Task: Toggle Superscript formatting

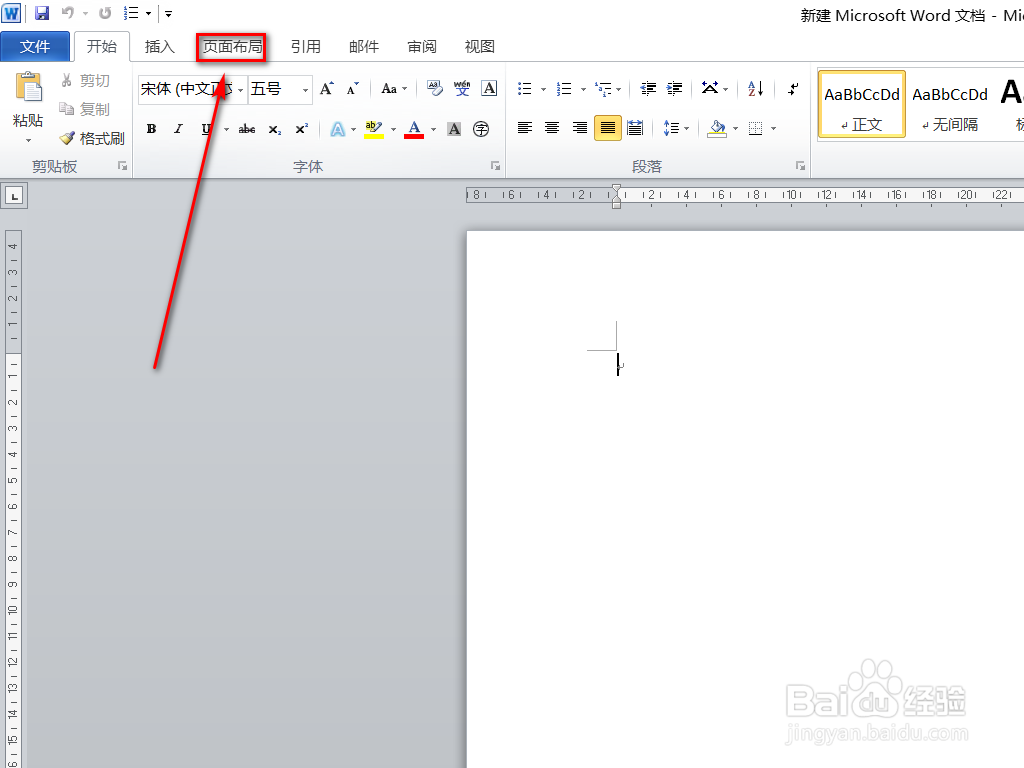Action: click(301, 129)
